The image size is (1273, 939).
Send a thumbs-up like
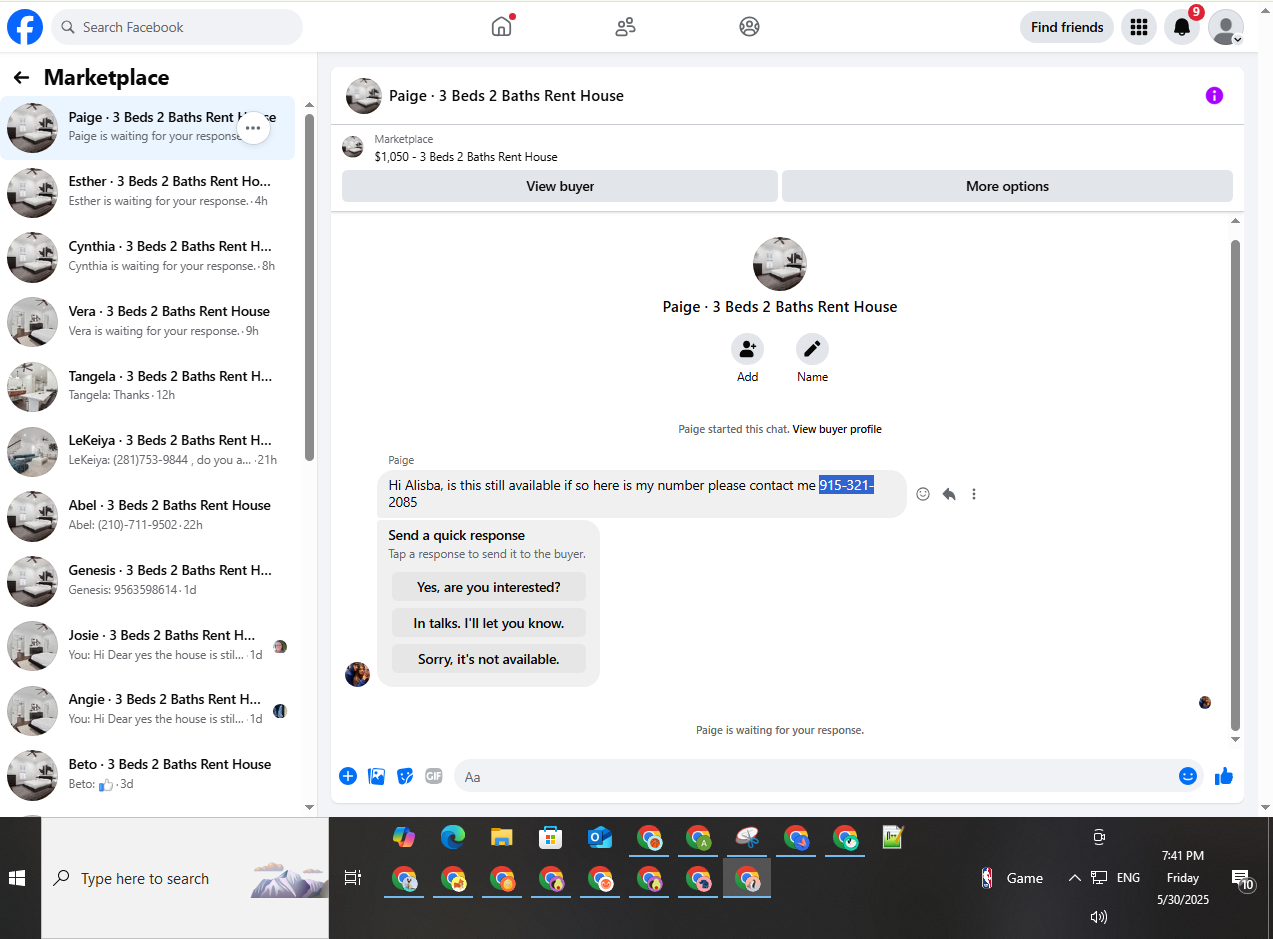coord(1224,776)
